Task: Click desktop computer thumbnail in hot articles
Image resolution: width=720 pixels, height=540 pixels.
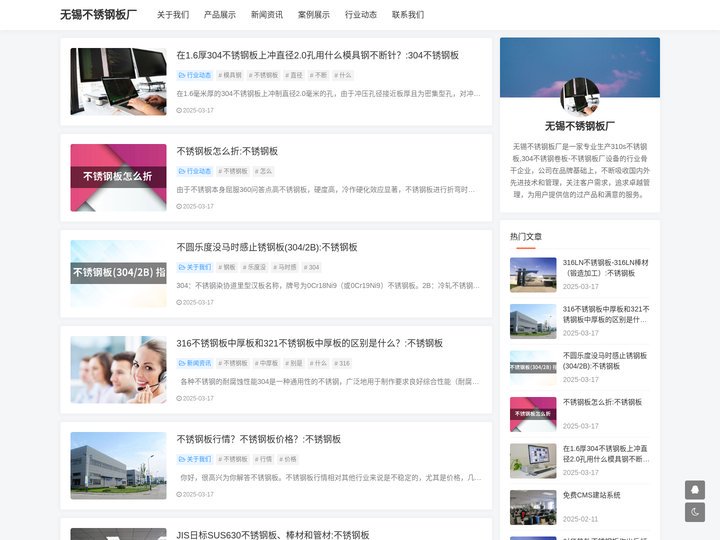Action: point(533,461)
